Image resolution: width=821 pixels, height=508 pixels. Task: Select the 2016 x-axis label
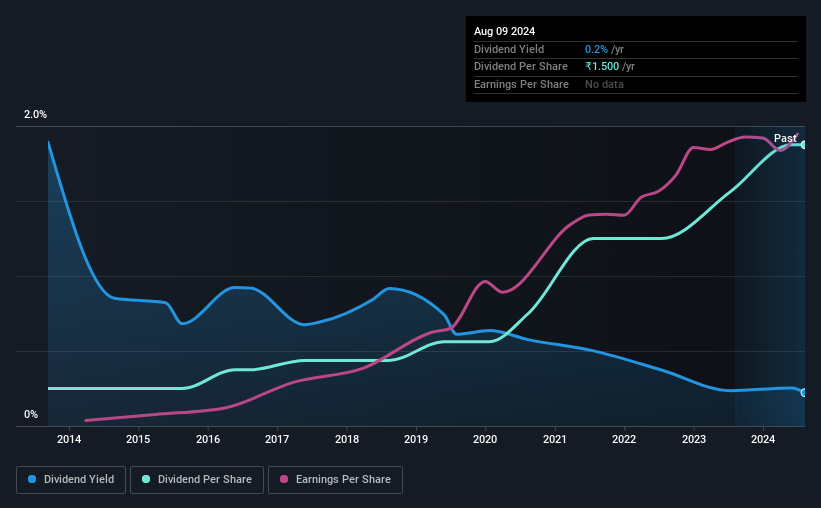point(208,439)
